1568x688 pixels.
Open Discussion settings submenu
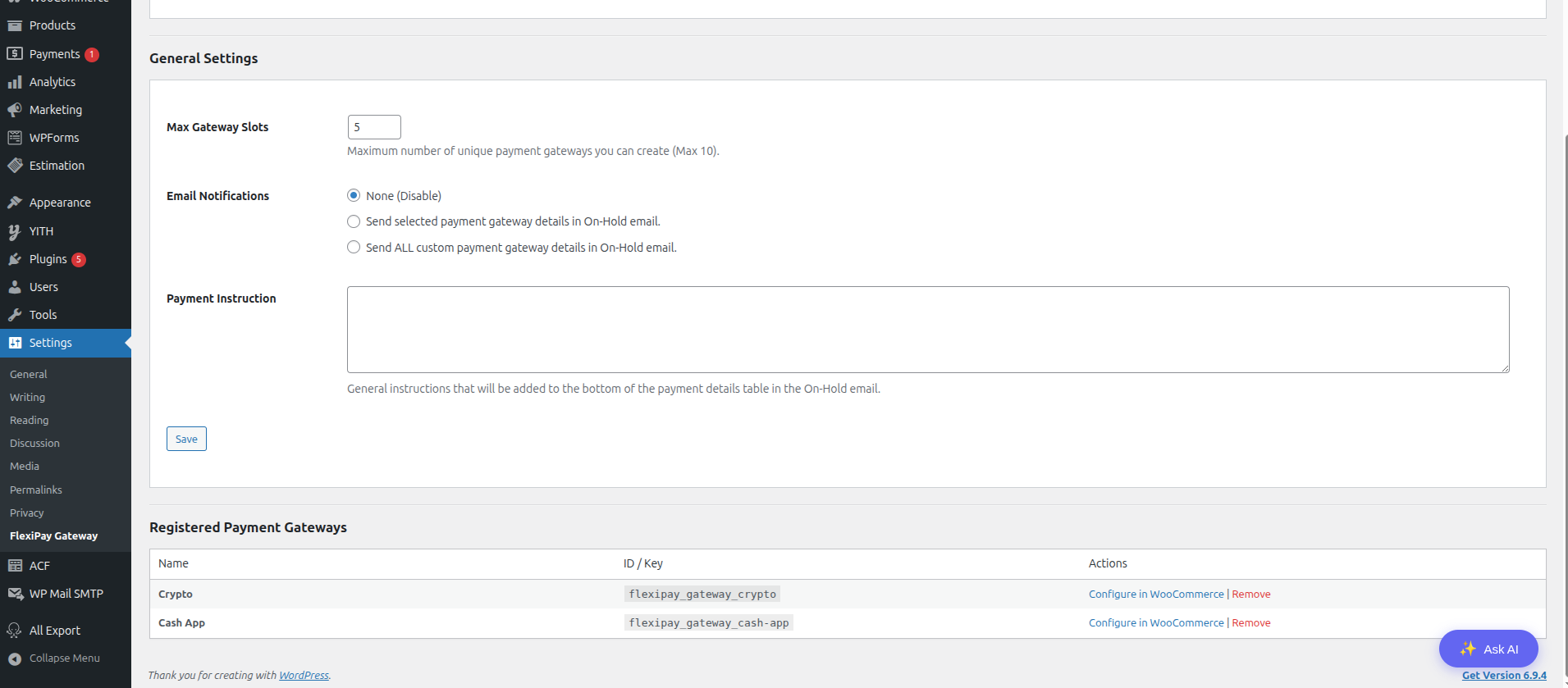tap(34, 443)
